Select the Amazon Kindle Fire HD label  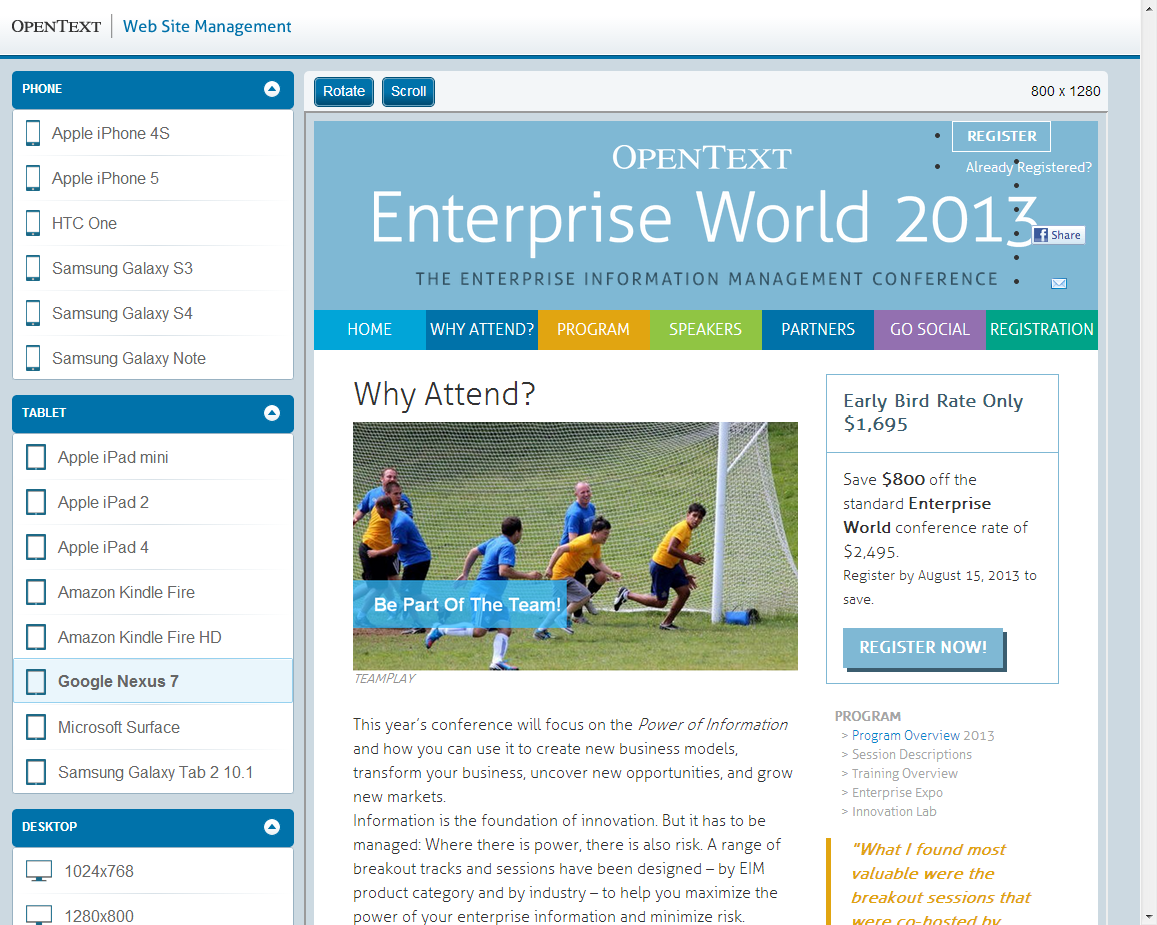coord(139,637)
